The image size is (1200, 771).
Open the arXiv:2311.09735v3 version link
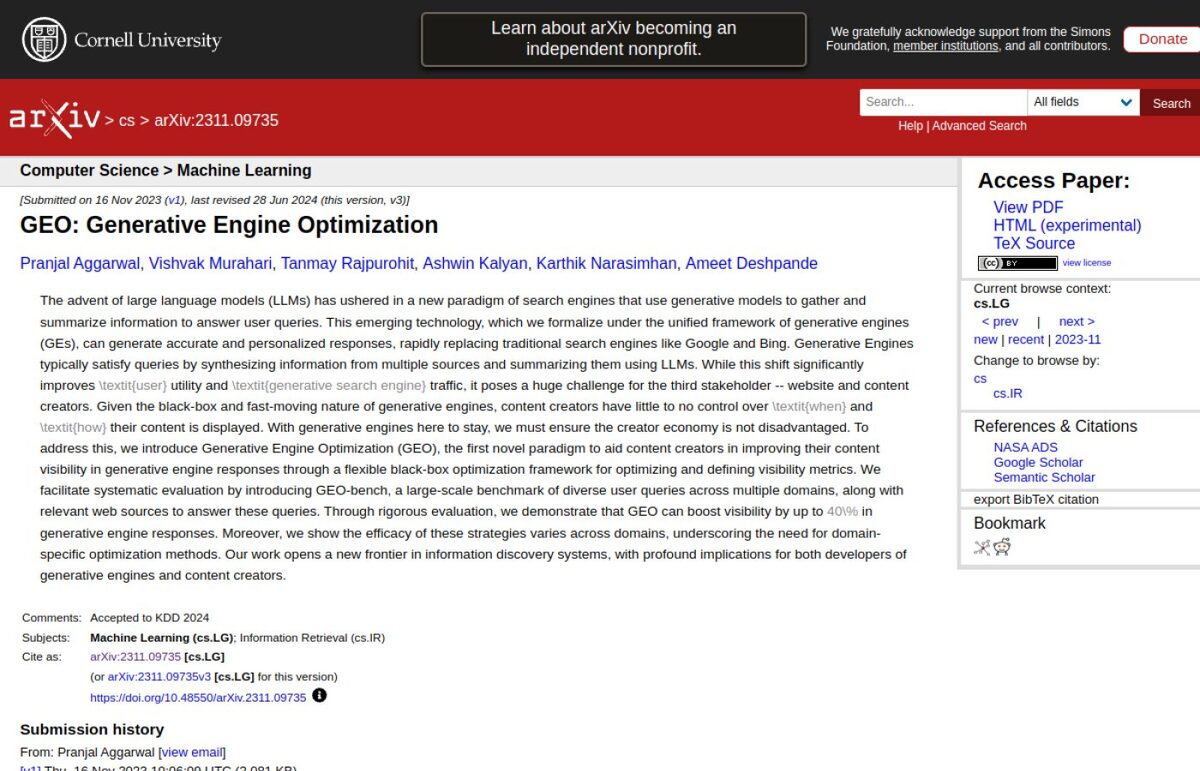159,677
